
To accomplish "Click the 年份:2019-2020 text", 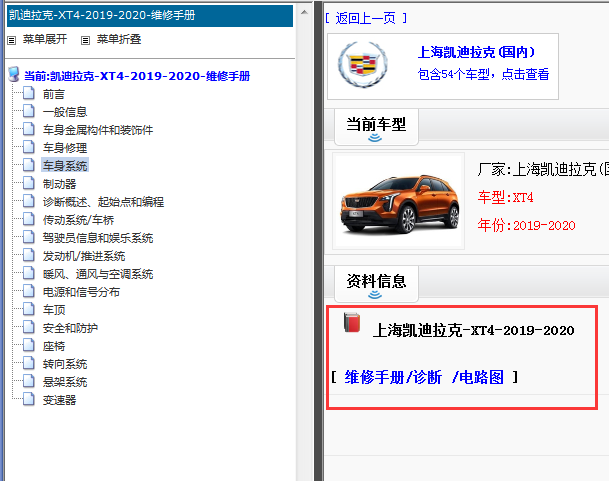I will (526, 225).
